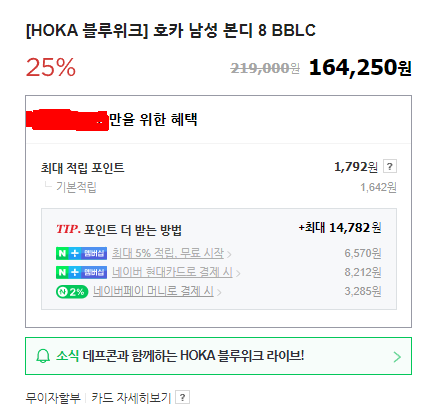Click the question mark icon beside 1,792원
This screenshot has width=430, height=412.
point(390,166)
